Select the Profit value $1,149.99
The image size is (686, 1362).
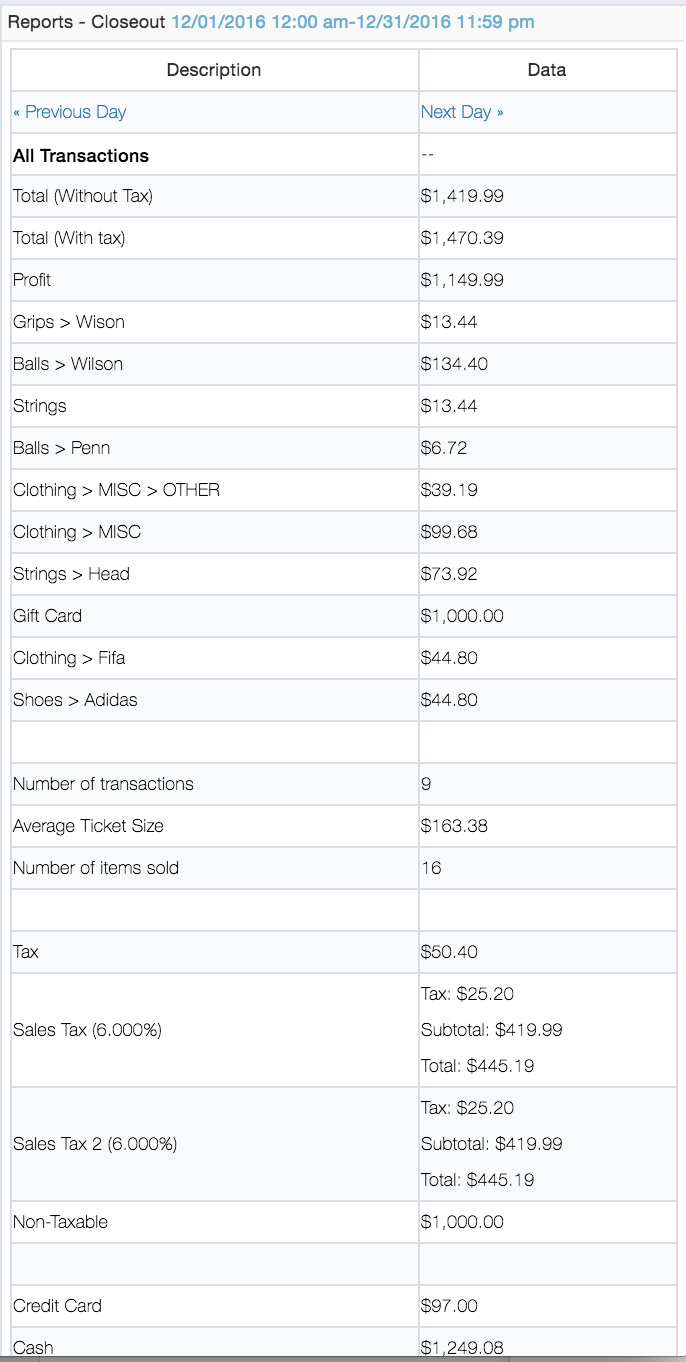[x=462, y=280]
